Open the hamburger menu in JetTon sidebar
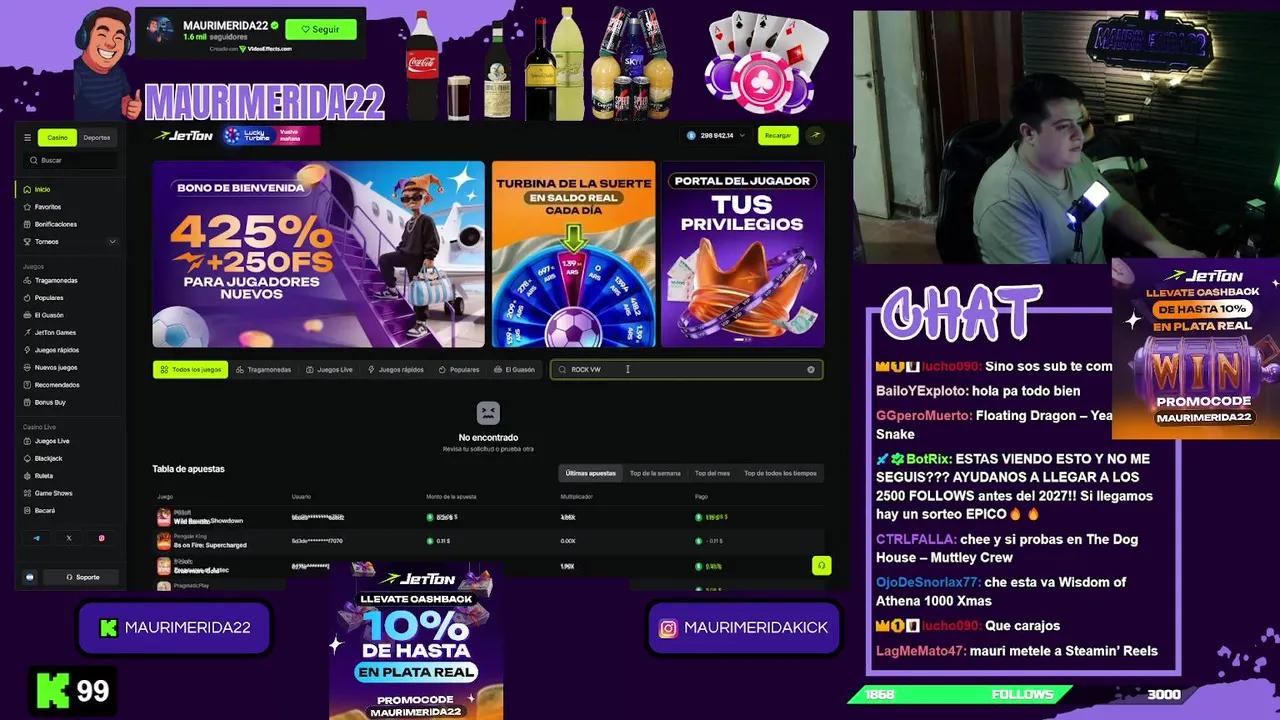1280x720 pixels. [27, 138]
